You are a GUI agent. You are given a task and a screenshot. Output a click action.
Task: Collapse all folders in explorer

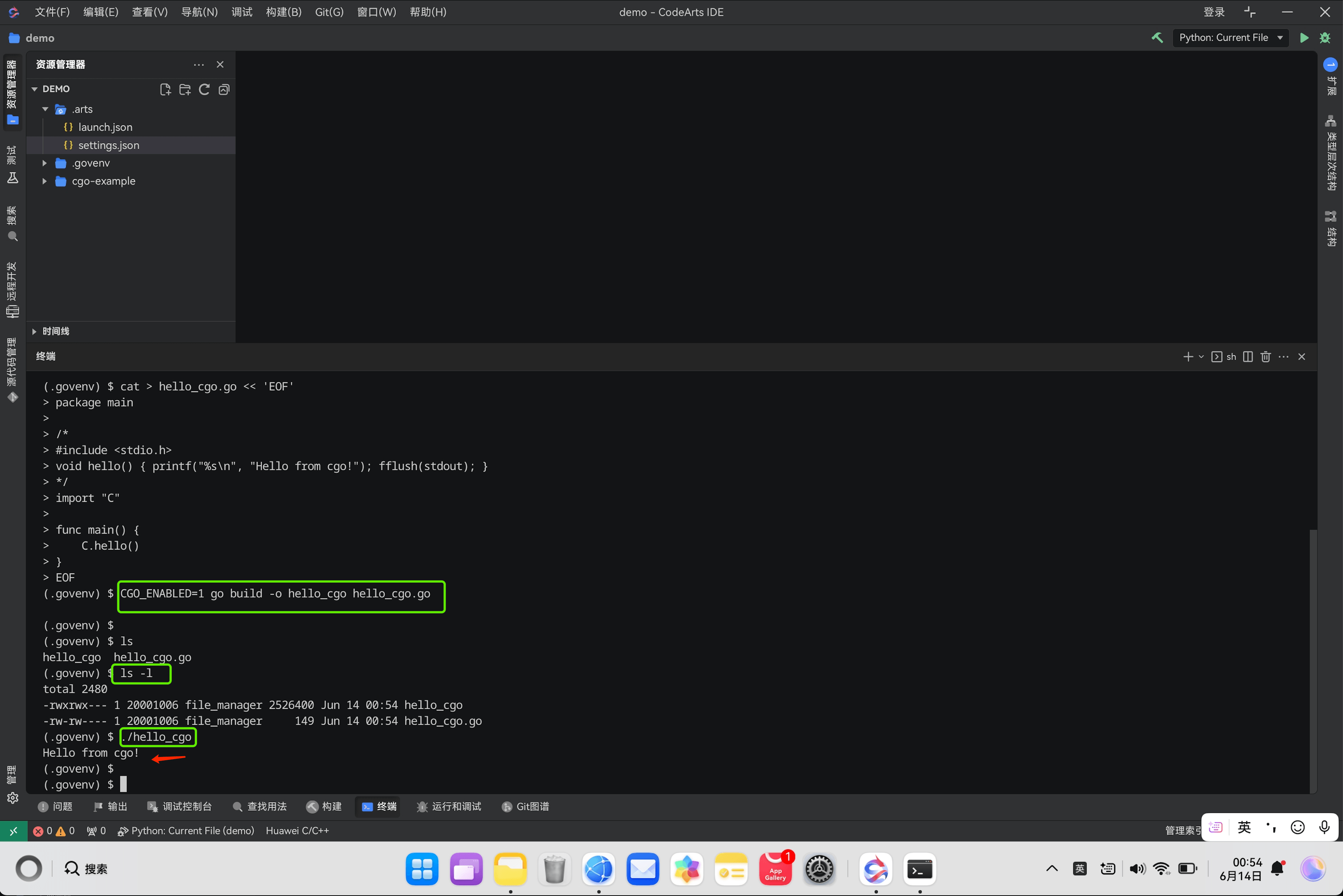pos(223,89)
